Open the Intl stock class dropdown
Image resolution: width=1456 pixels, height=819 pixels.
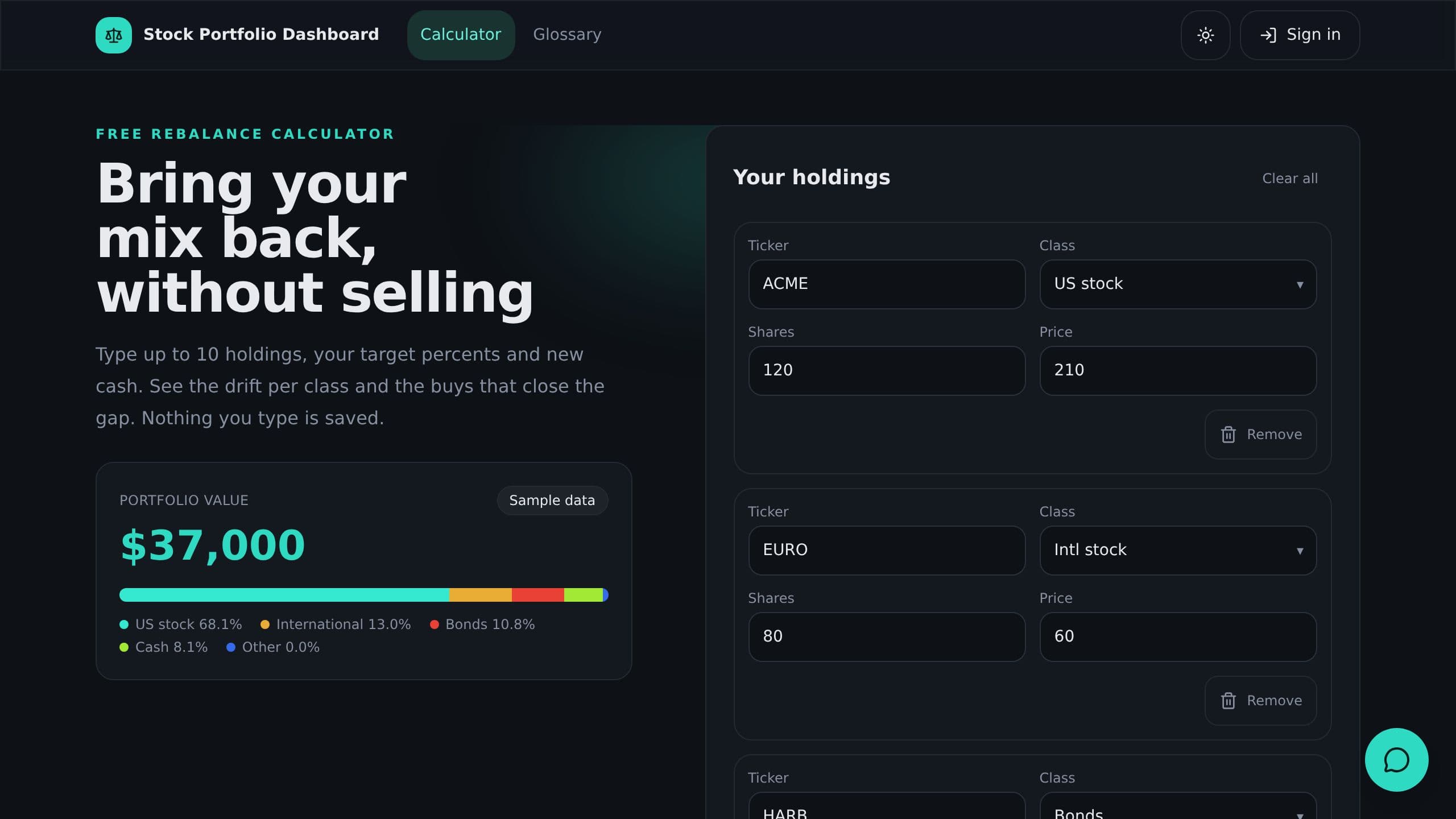point(1178,551)
